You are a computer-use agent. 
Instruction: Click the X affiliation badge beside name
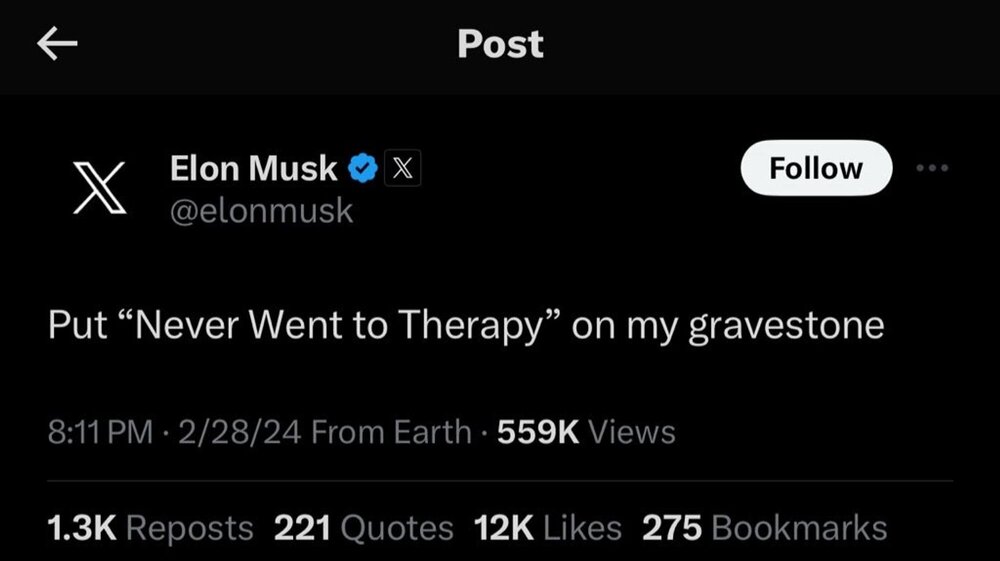(x=401, y=169)
